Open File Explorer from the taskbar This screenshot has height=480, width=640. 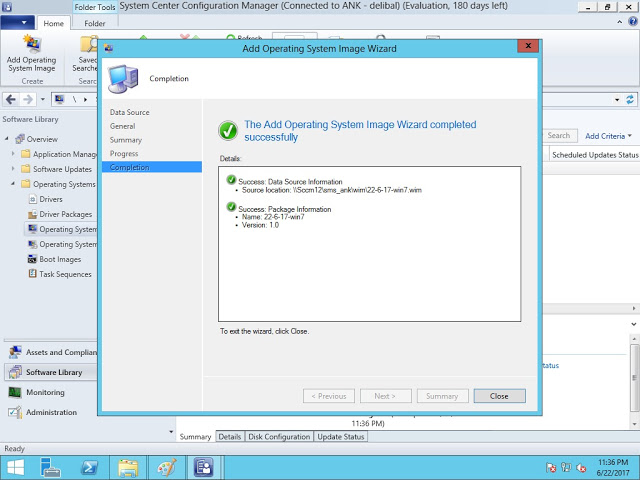(x=128, y=467)
